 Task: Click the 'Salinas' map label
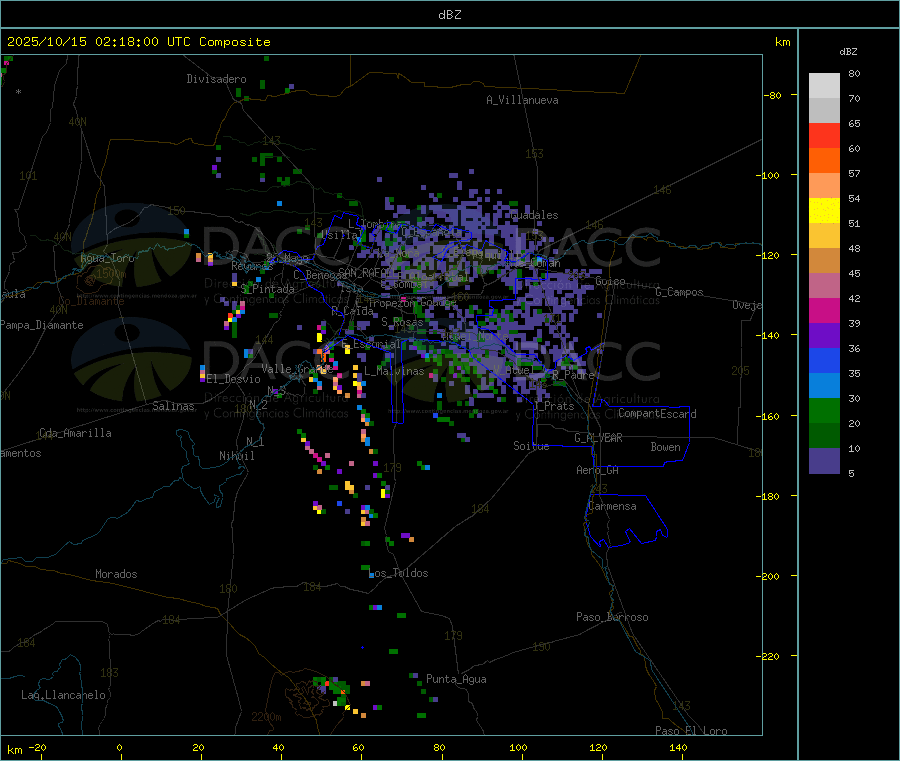tap(173, 406)
